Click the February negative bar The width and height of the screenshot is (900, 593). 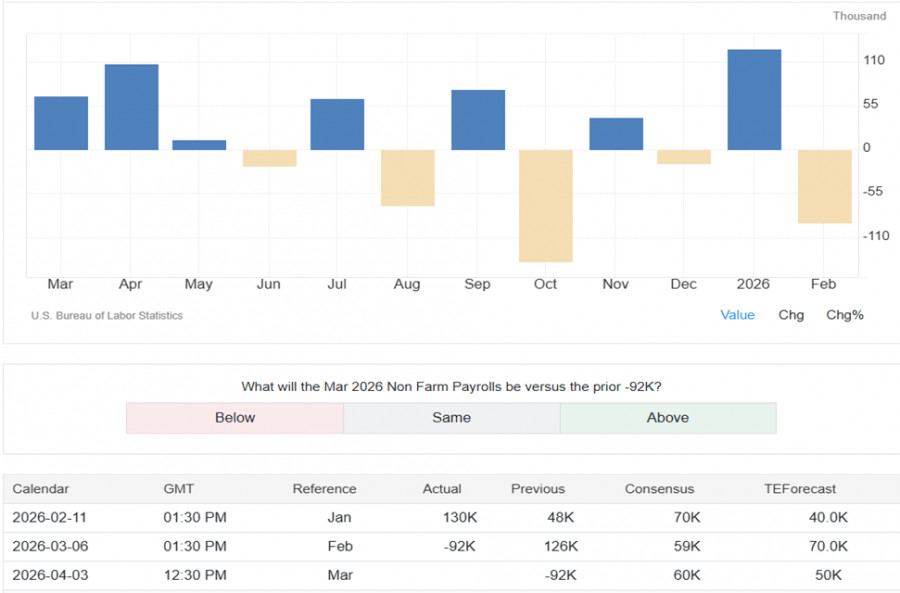click(824, 186)
